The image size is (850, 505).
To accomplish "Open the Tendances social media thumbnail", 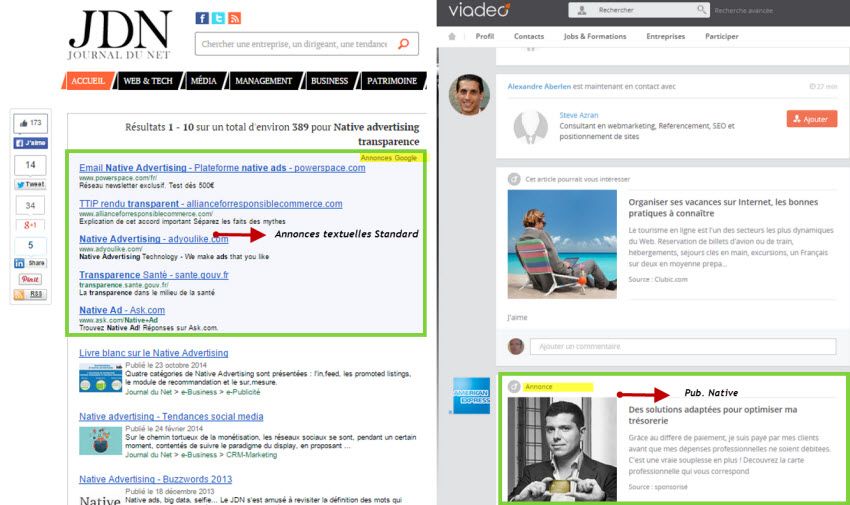I will (x=101, y=441).
